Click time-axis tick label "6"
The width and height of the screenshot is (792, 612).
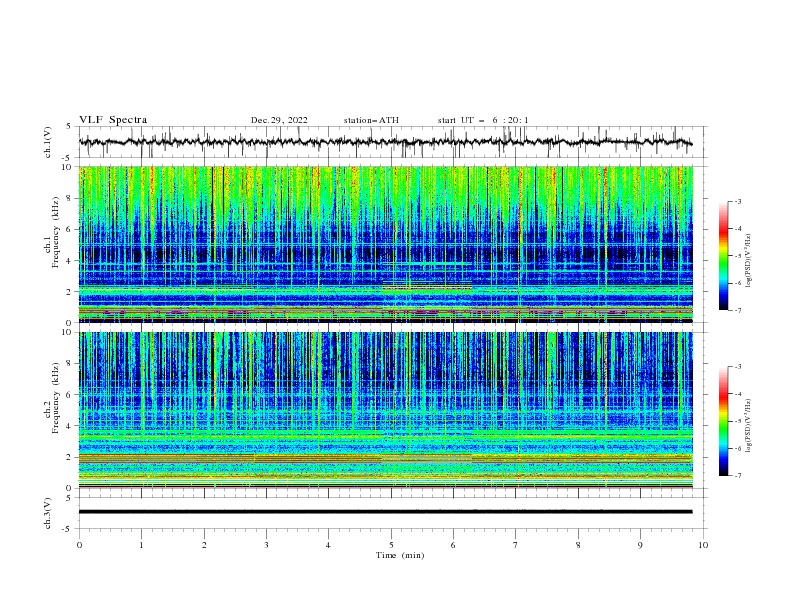(453, 545)
